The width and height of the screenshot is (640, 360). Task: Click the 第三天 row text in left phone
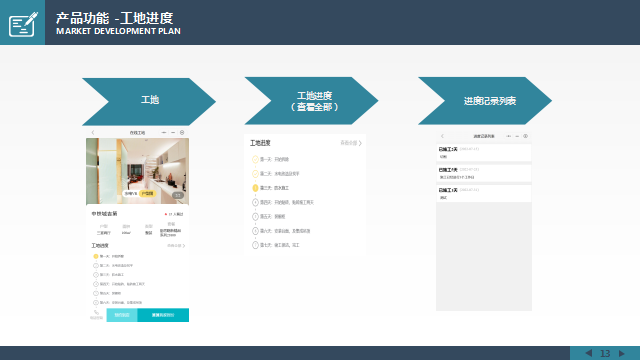111,275
